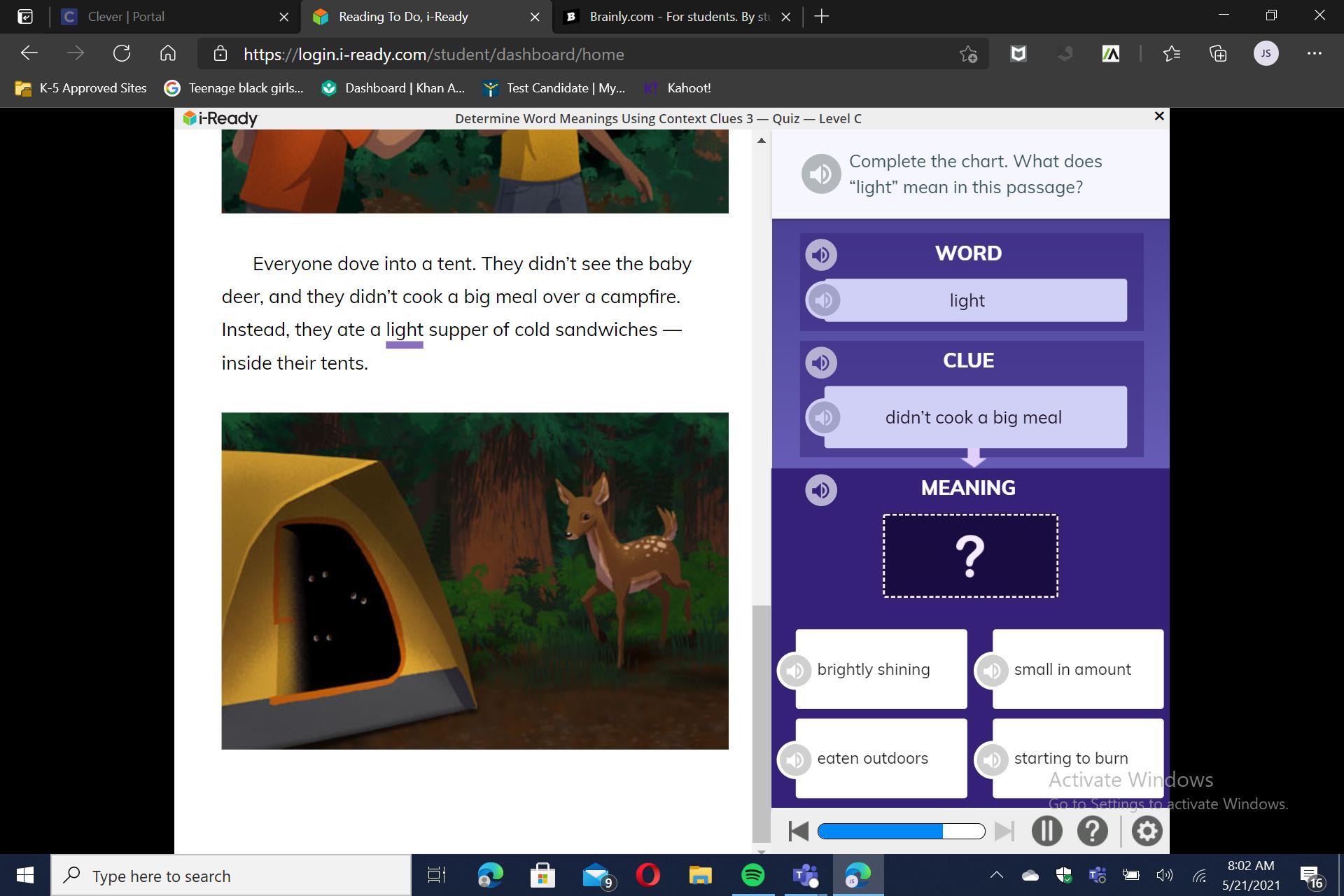Click speaker icon next to WORD heading

pos(820,254)
